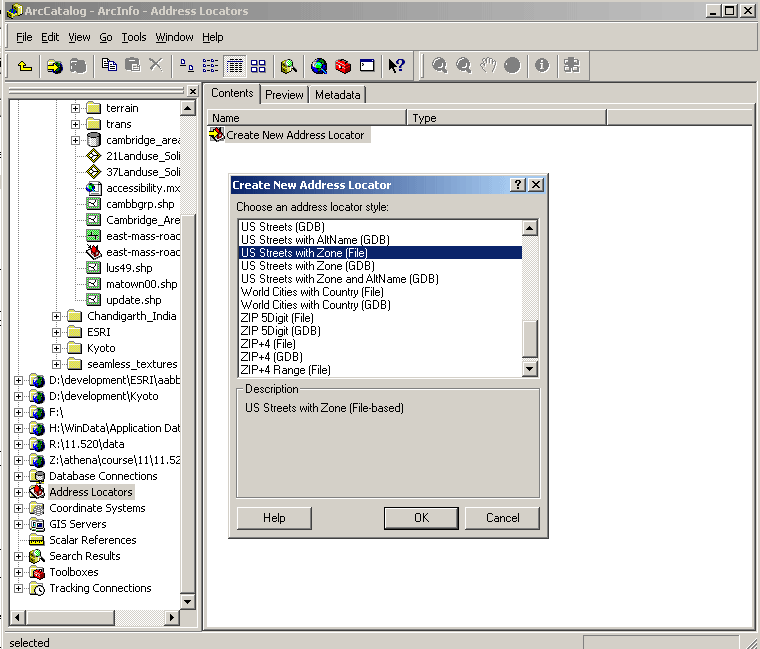760x649 pixels.
Task: Expand the cambridge_area geodatabase
Action: pos(75,140)
